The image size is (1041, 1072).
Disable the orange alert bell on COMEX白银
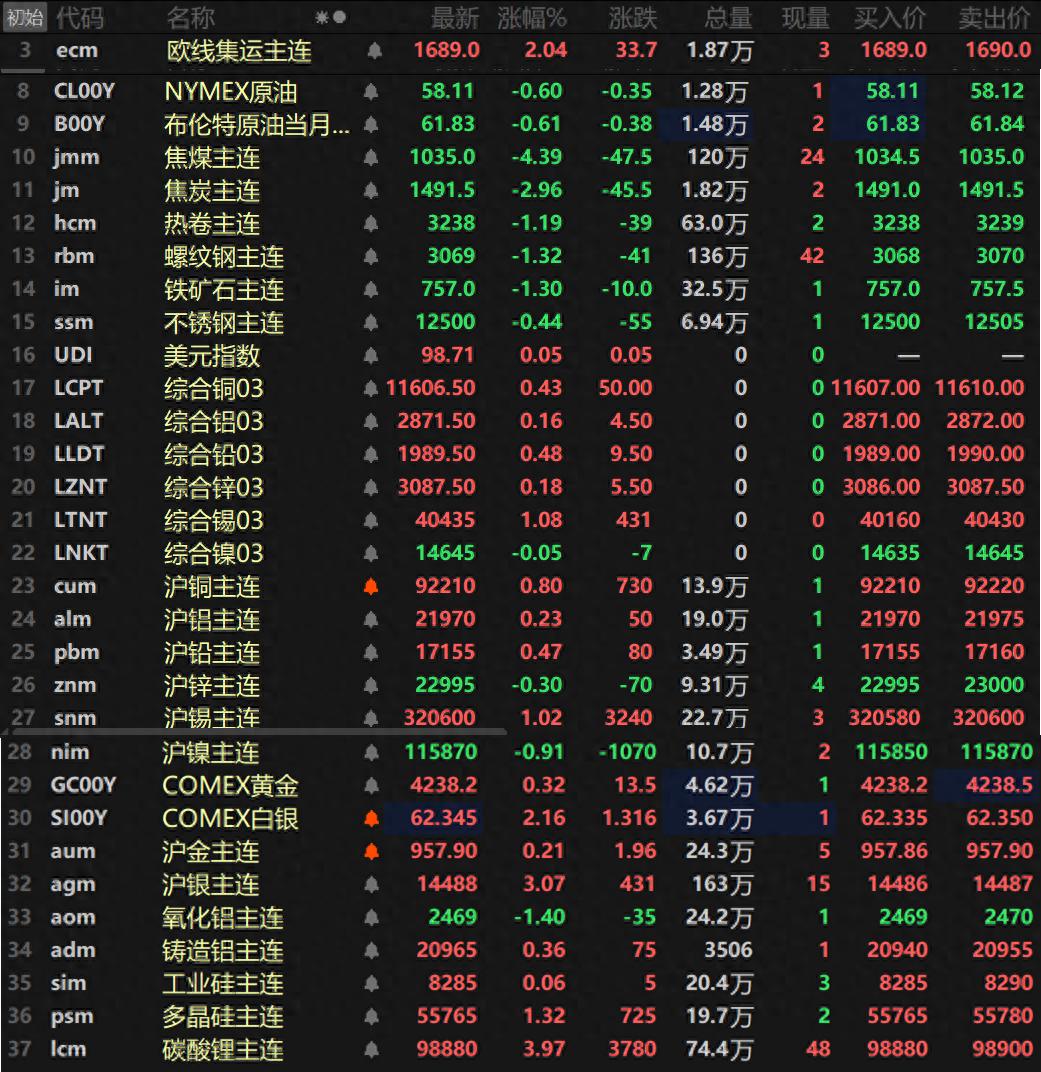coord(371,818)
